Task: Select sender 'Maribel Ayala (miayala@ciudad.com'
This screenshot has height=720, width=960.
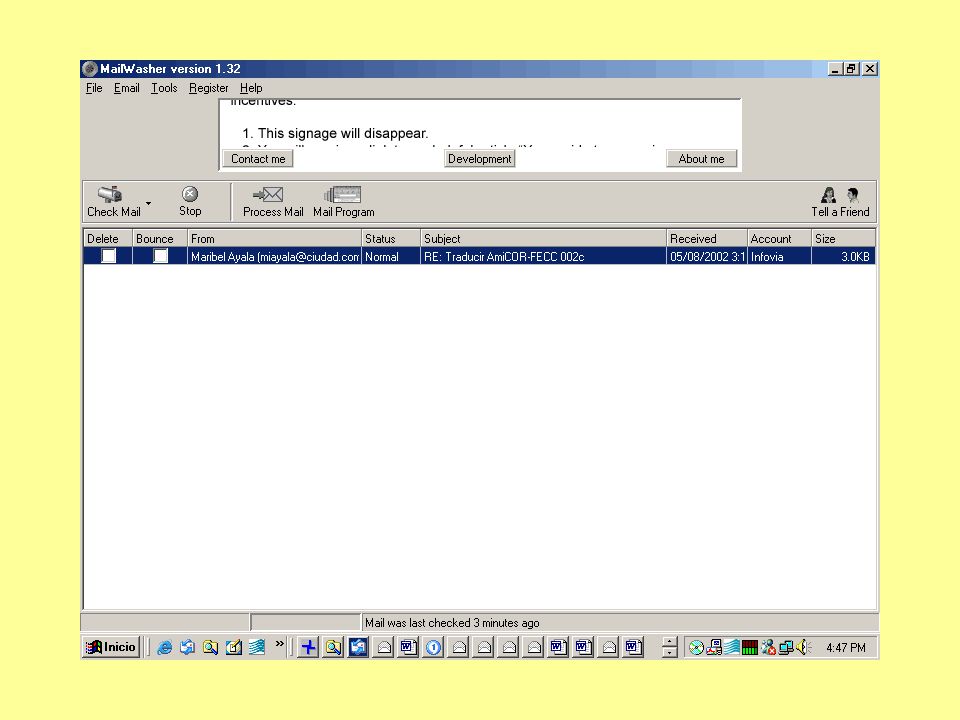Action: pos(275,257)
